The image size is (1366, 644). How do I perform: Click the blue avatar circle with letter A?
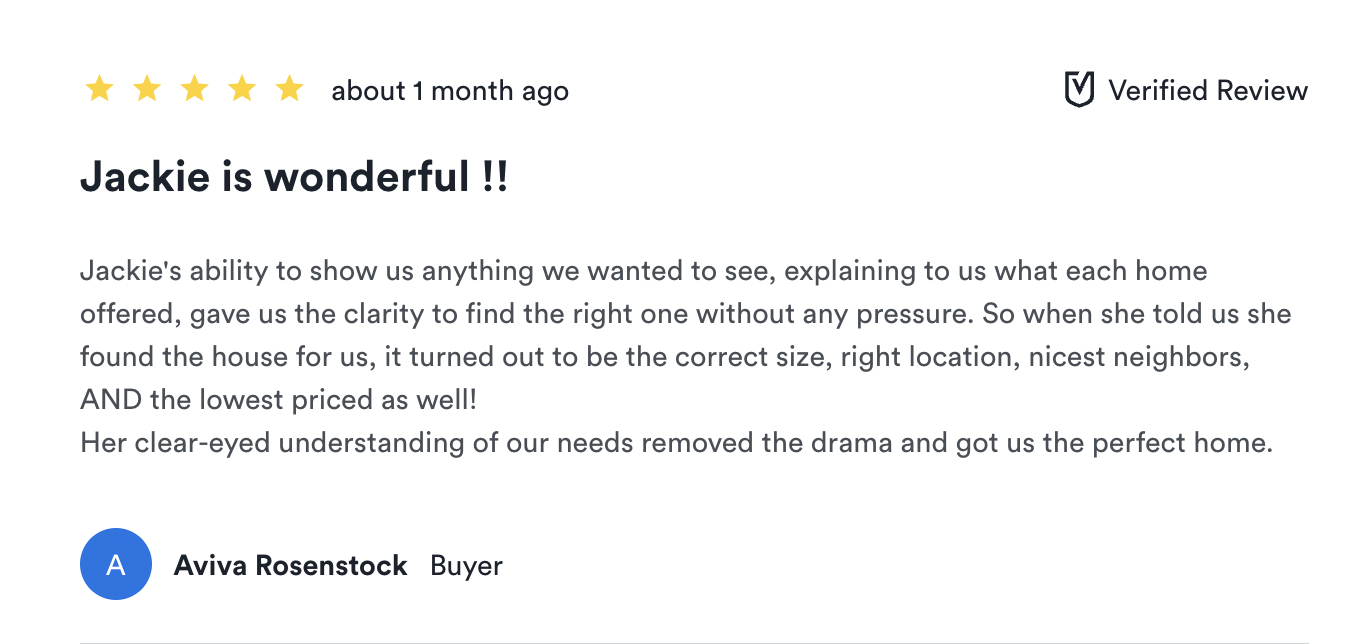116,565
